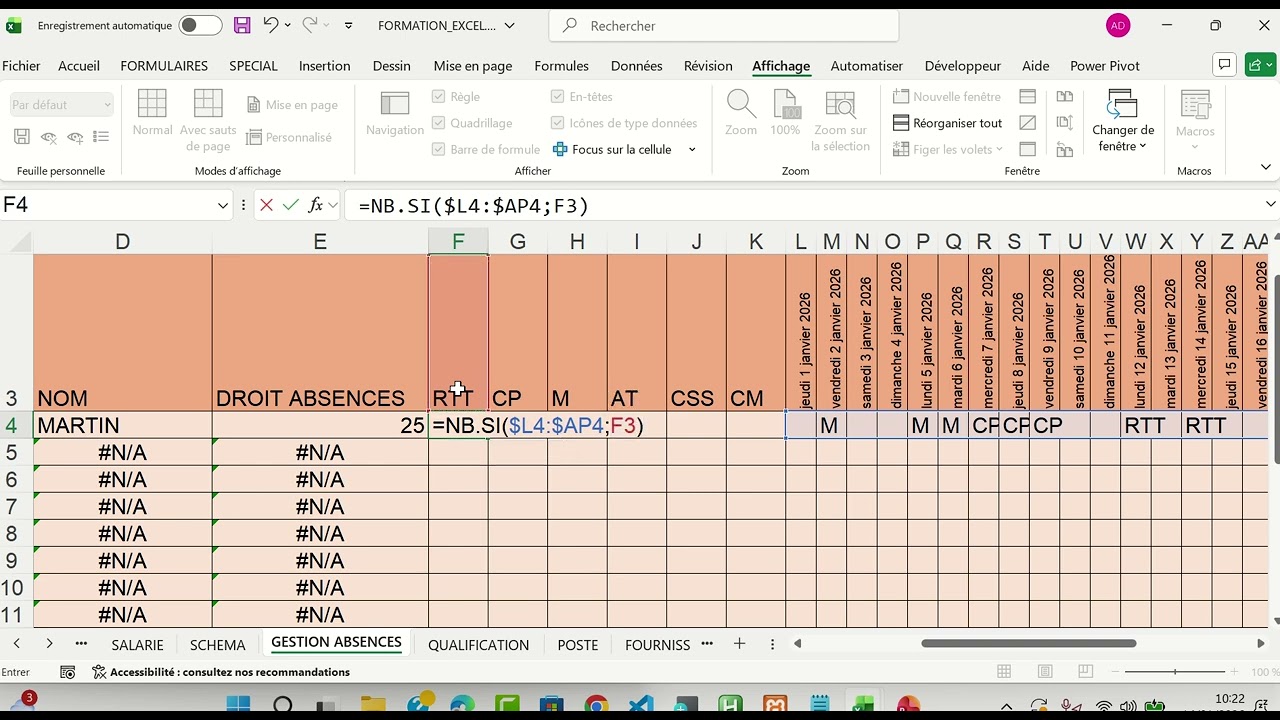
Task: Open the Changer de fenêtre dropdown
Action: [x=1123, y=120]
